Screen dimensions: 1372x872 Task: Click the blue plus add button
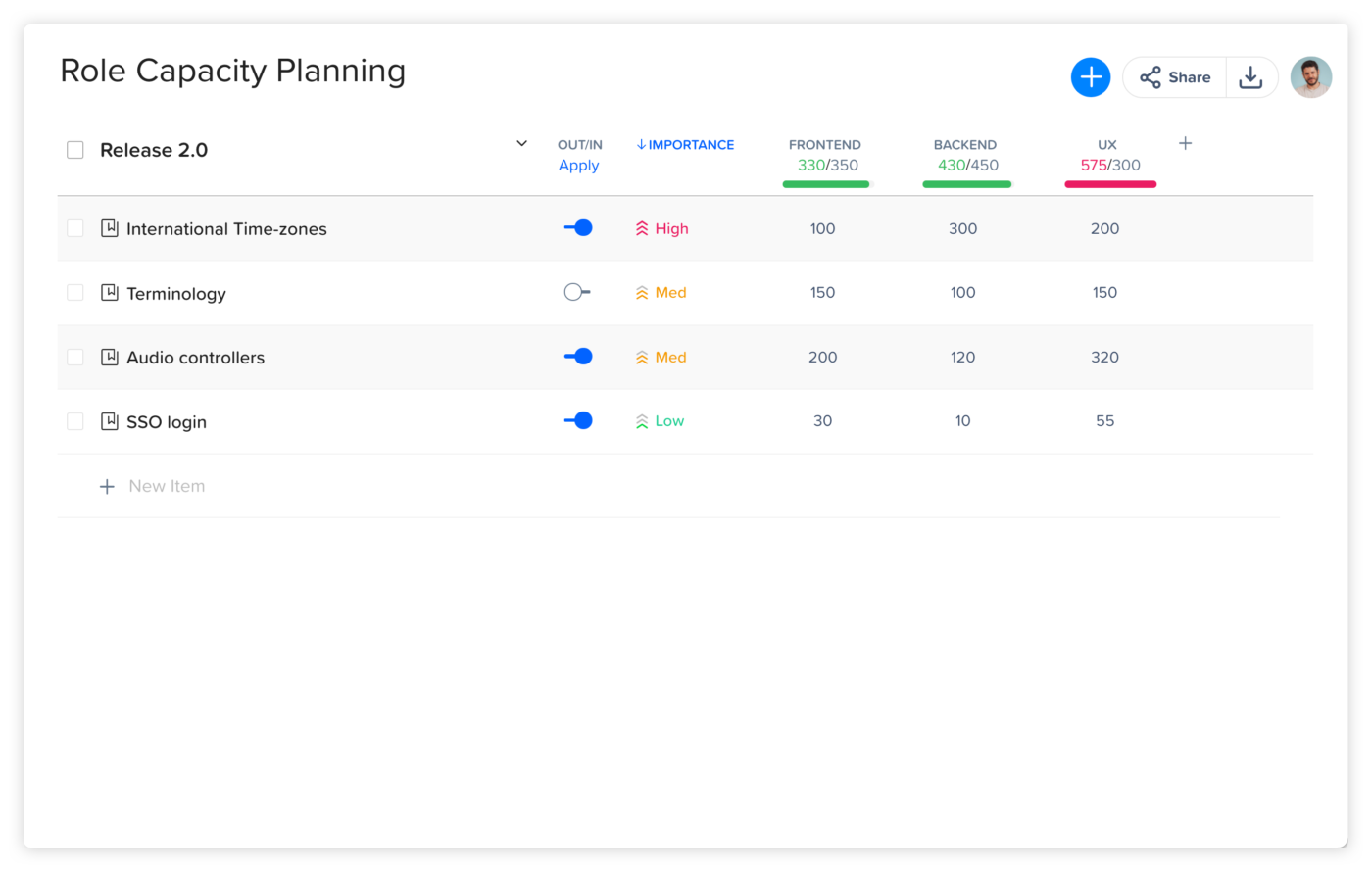tap(1090, 77)
